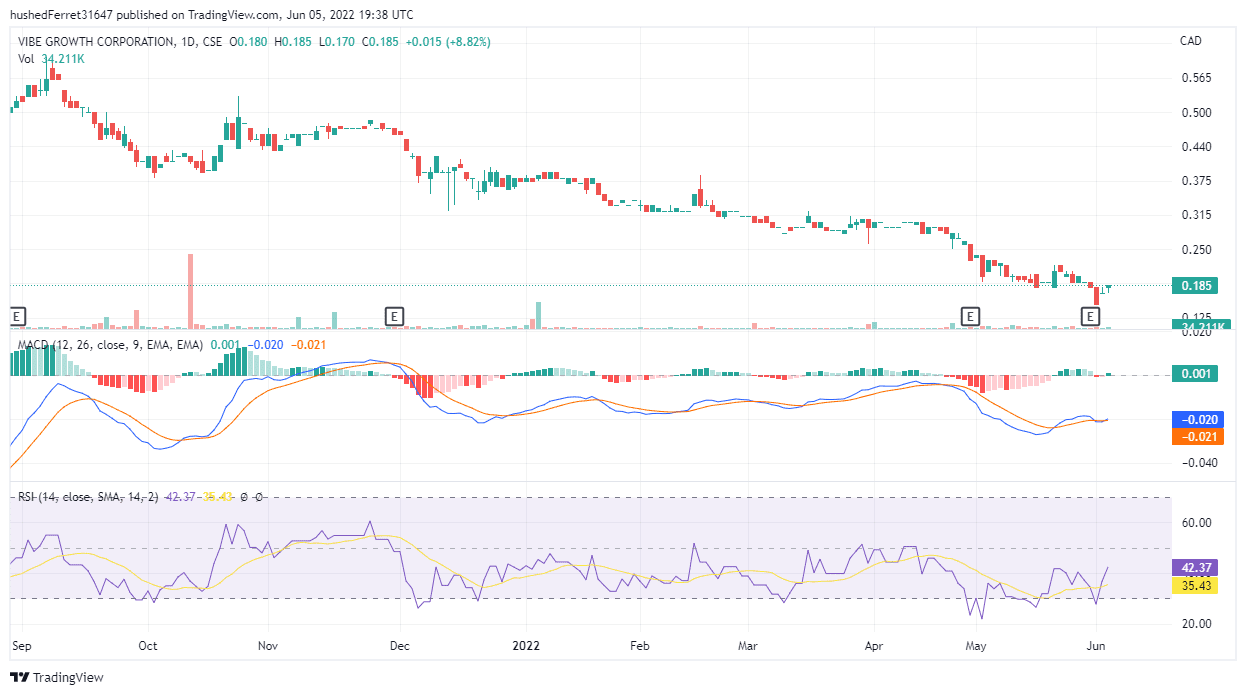Click the June earnings E marker
The height and width of the screenshot is (695, 1246).
pos(1091,316)
